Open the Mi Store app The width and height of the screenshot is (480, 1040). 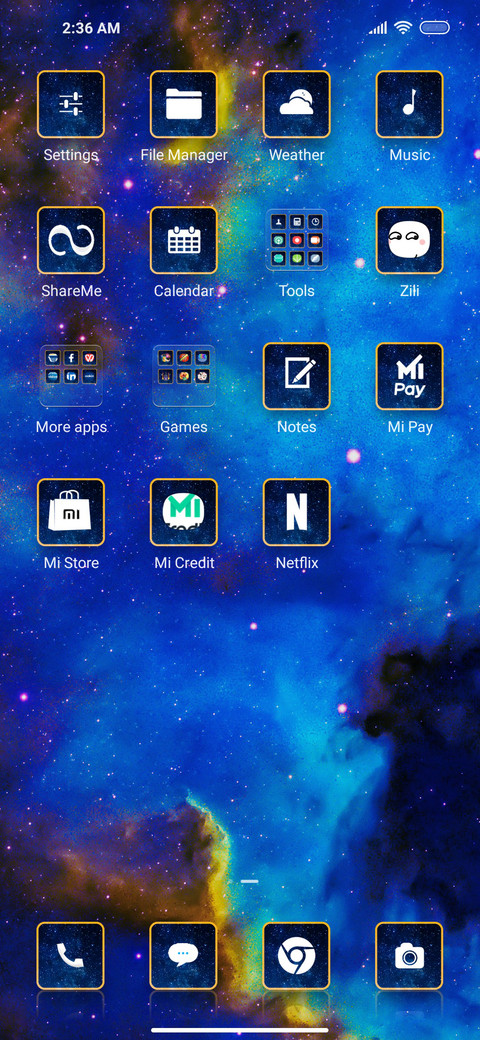coord(71,512)
